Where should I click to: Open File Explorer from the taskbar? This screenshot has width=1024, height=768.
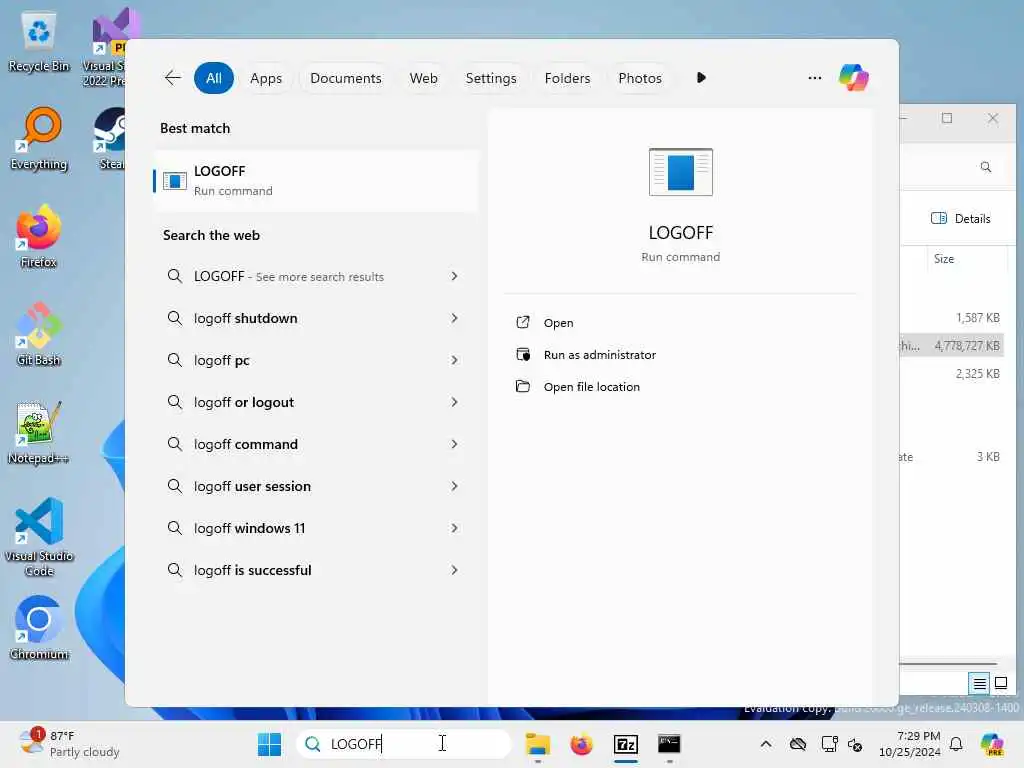tap(537, 744)
